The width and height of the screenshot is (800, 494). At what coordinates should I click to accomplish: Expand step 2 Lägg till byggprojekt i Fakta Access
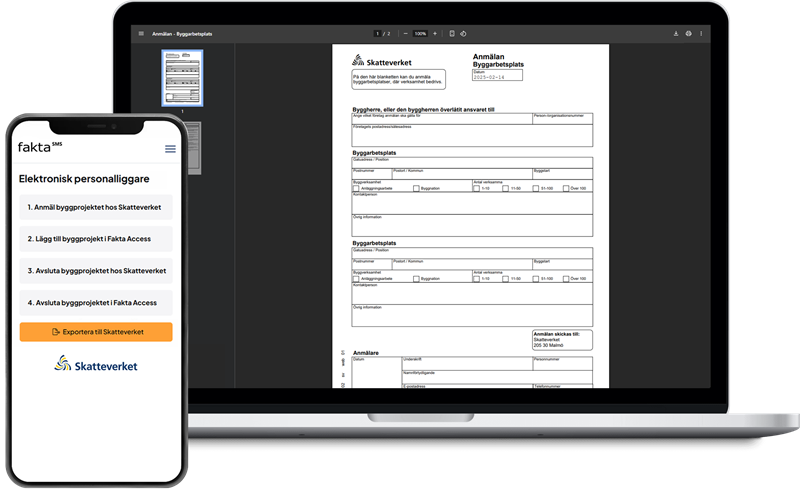click(x=96, y=239)
